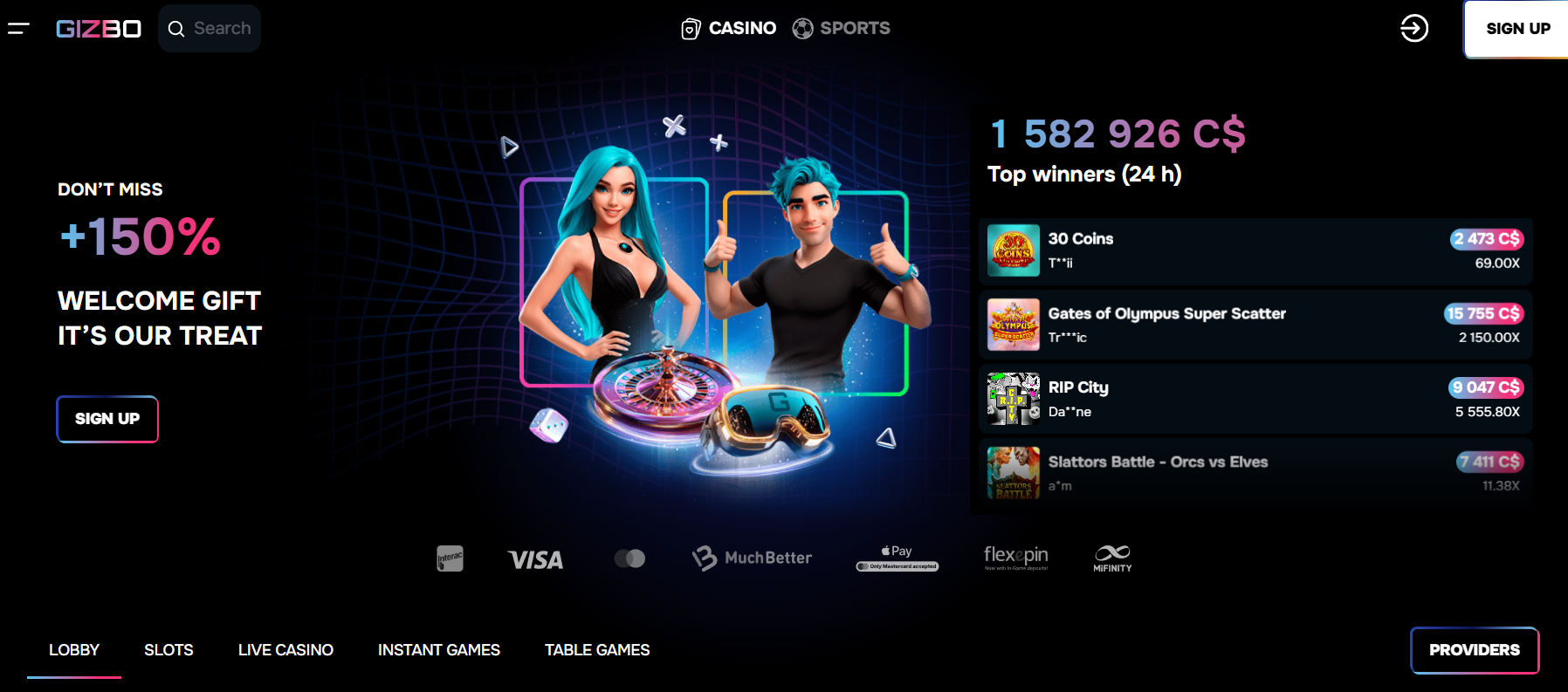
Task: Click SIGN UP under the welcome gift
Action: 107,419
